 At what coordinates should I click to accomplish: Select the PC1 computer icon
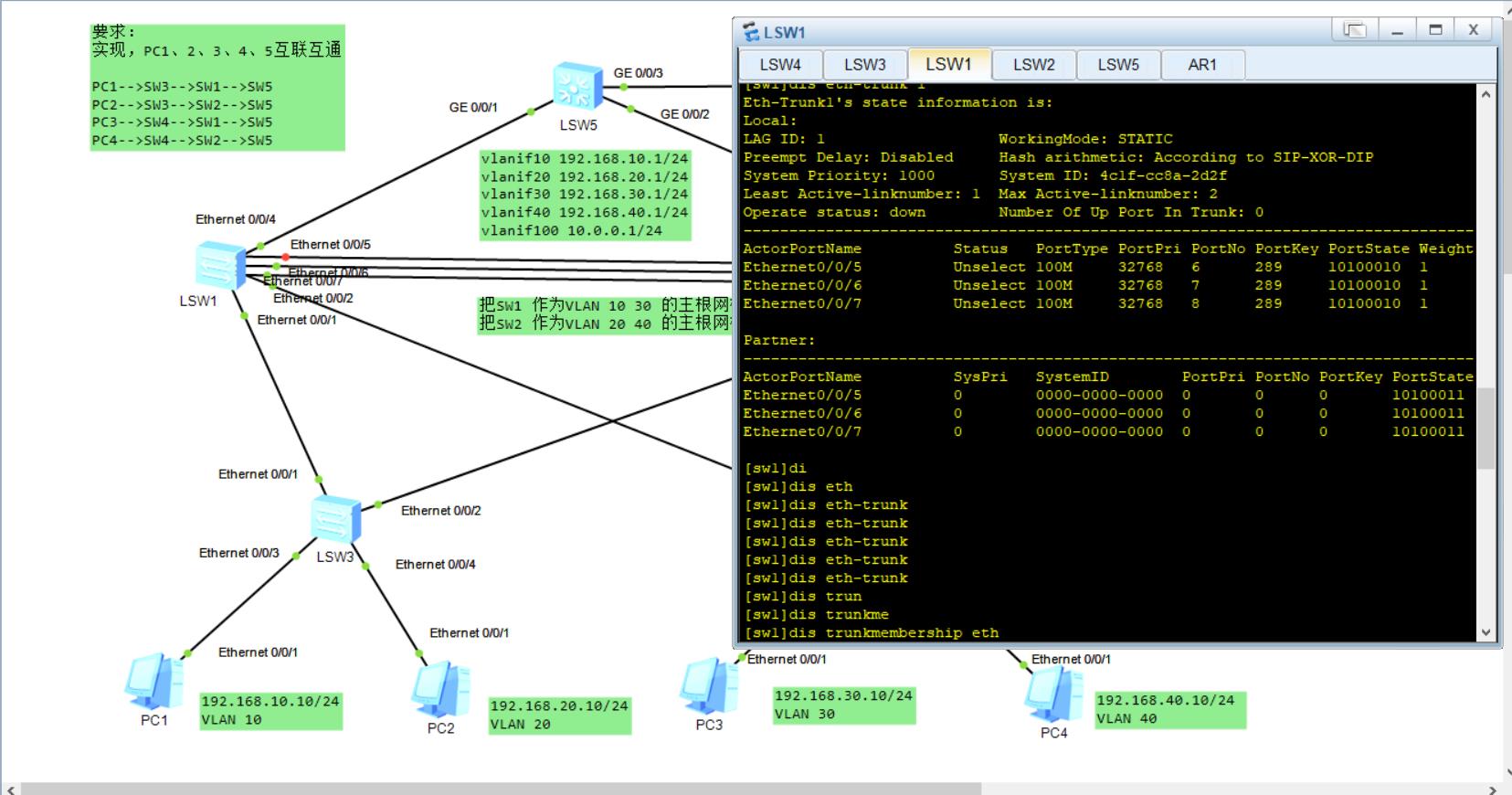153,682
